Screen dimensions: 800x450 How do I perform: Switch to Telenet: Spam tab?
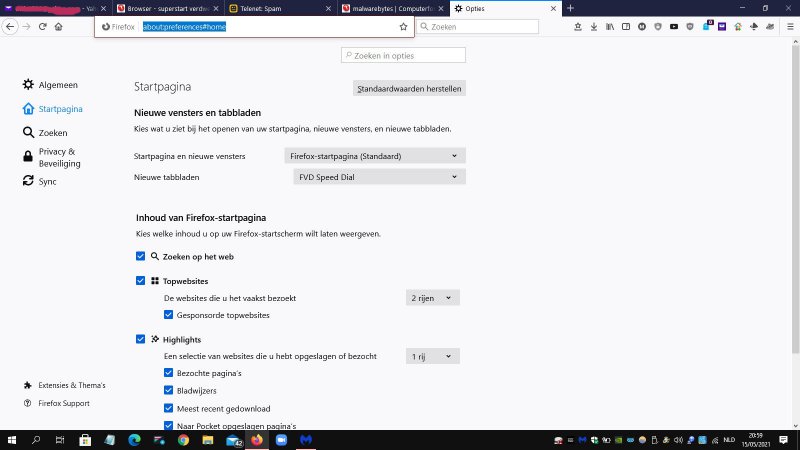pyautogui.click(x=280, y=8)
